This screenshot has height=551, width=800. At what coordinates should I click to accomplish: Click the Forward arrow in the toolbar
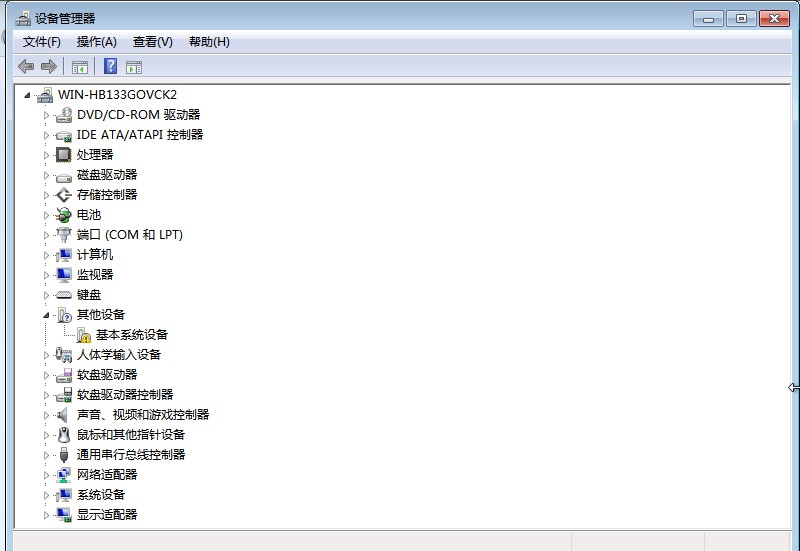click(x=48, y=67)
